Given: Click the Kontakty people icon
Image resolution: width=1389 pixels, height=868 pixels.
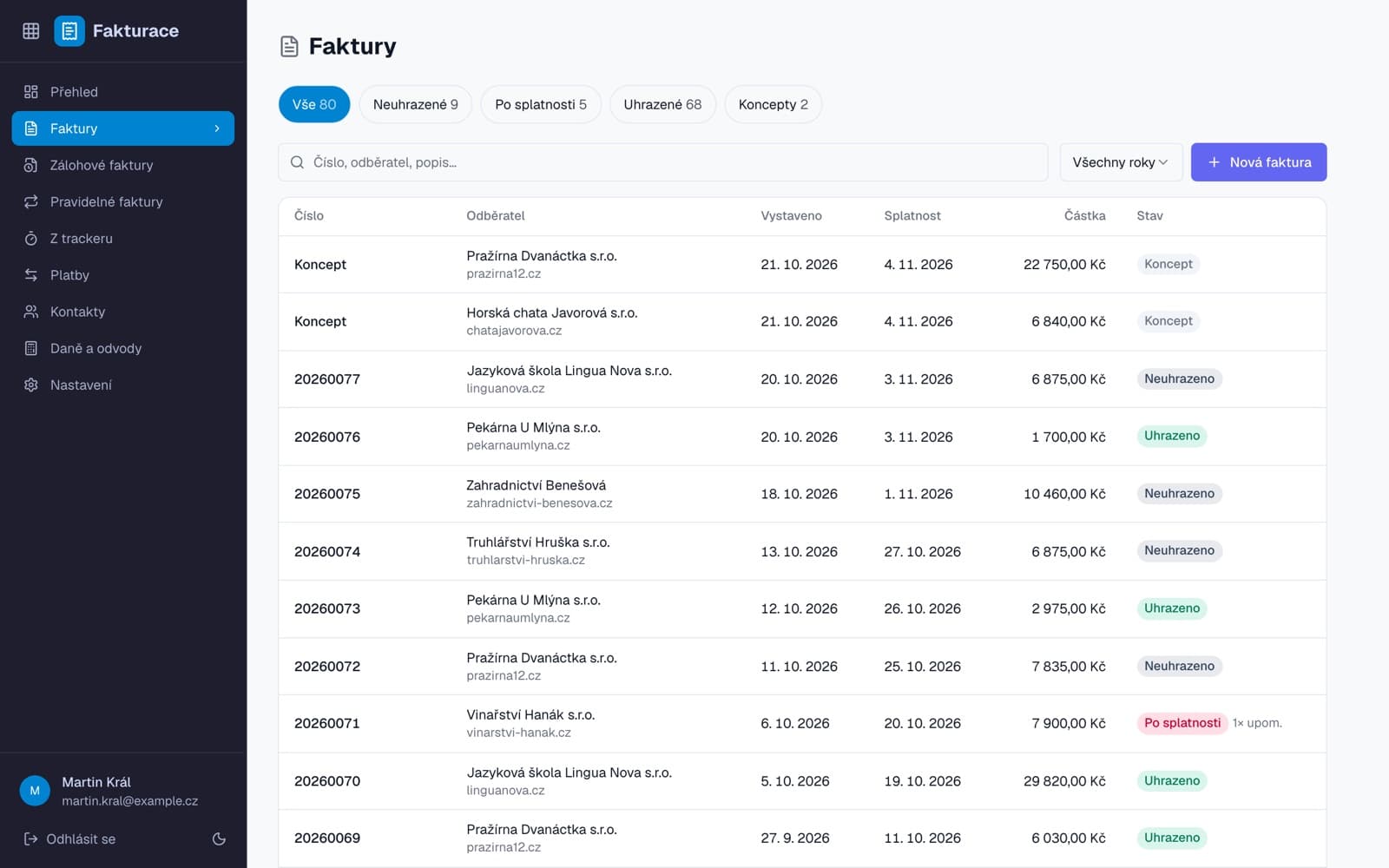Looking at the screenshot, I should [31, 312].
